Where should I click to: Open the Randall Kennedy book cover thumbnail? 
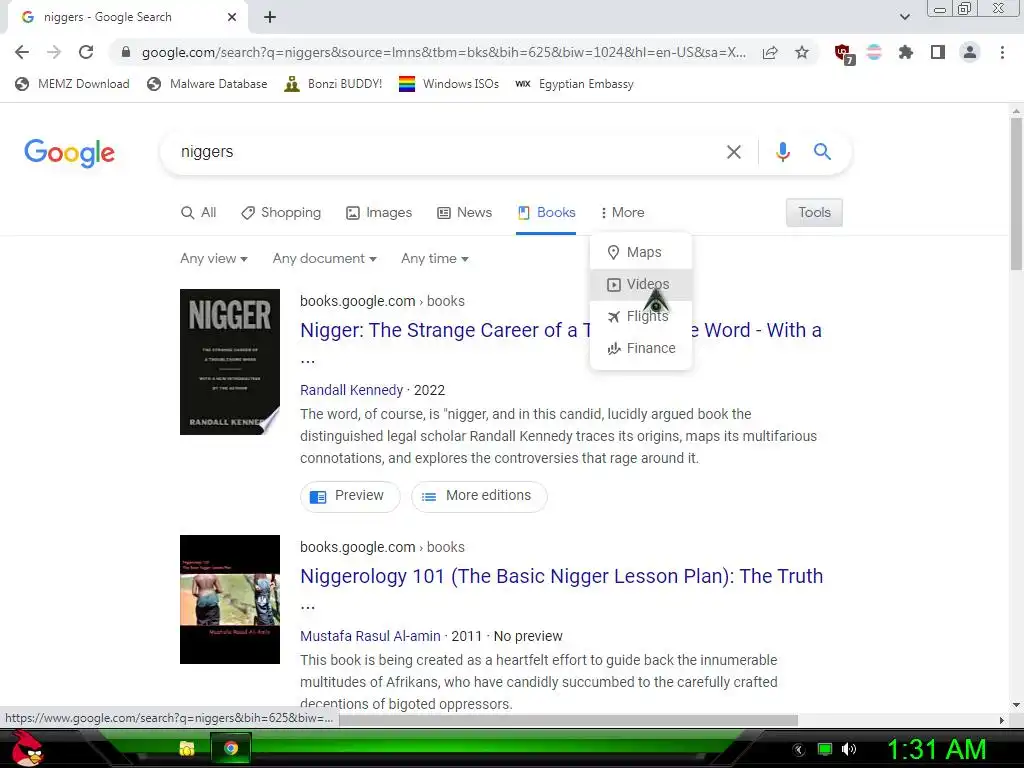coord(230,362)
